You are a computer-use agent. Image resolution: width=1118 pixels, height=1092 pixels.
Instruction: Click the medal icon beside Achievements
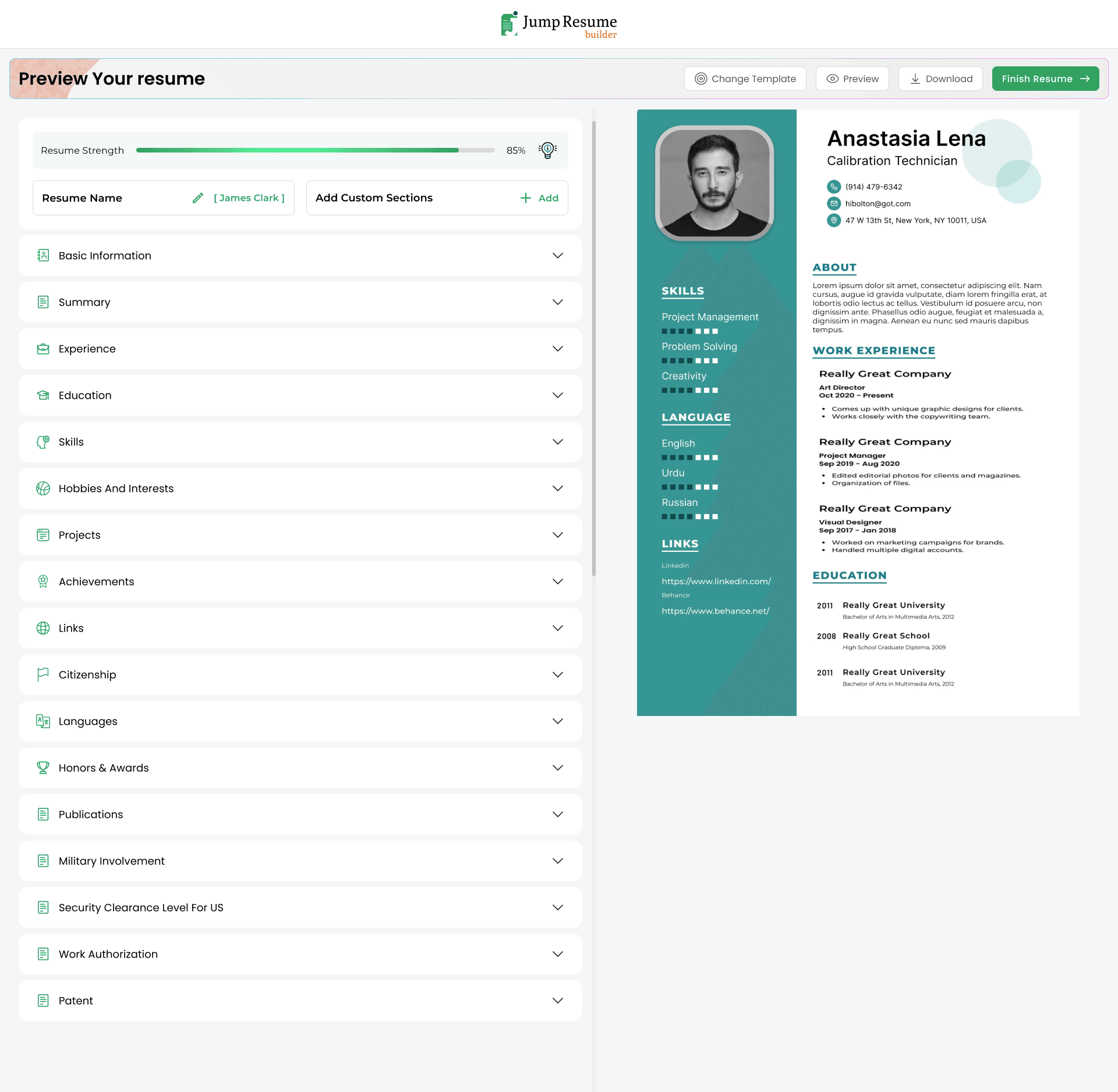[x=43, y=581]
